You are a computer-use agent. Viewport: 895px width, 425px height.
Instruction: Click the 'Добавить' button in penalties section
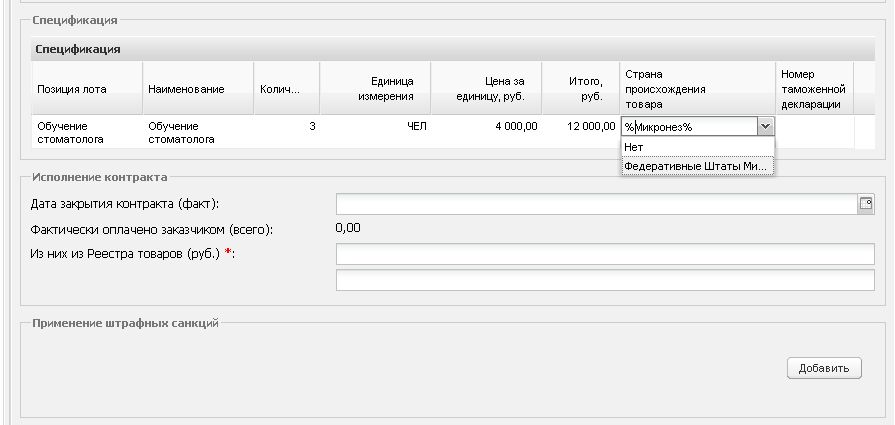pos(824,368)
